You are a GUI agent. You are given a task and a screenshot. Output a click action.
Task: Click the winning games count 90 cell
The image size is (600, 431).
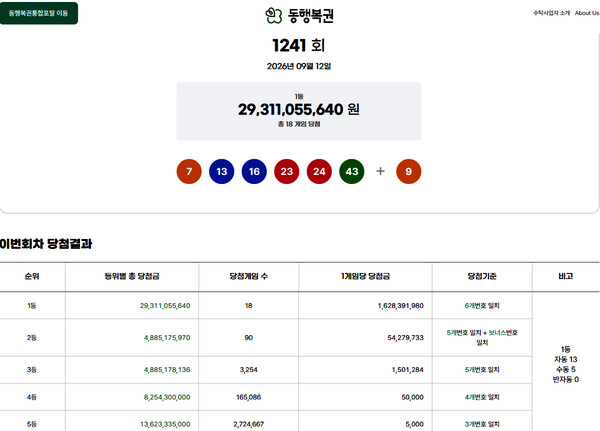[249, 338]
